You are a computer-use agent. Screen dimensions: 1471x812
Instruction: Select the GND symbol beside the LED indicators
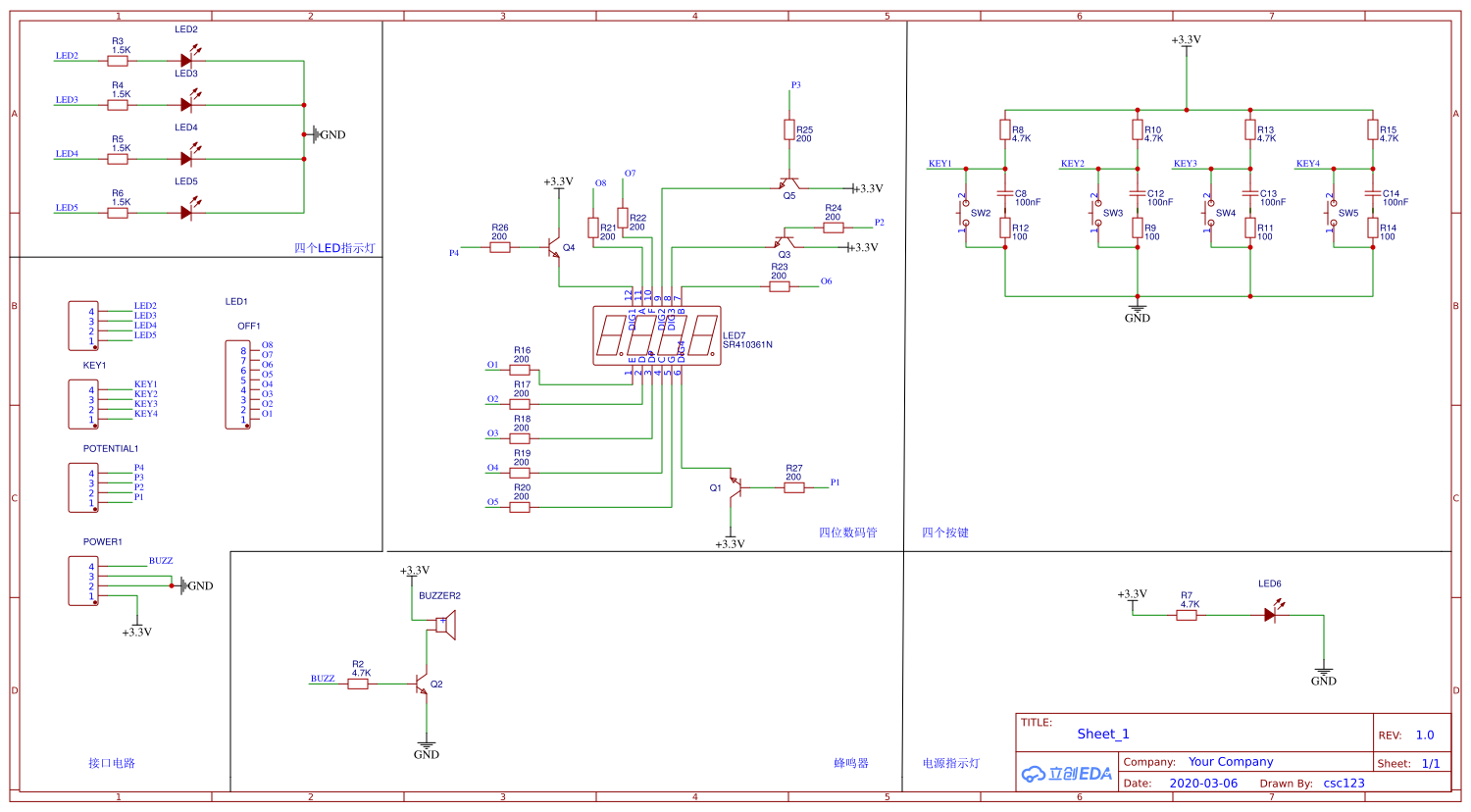[x=329, y=134]
